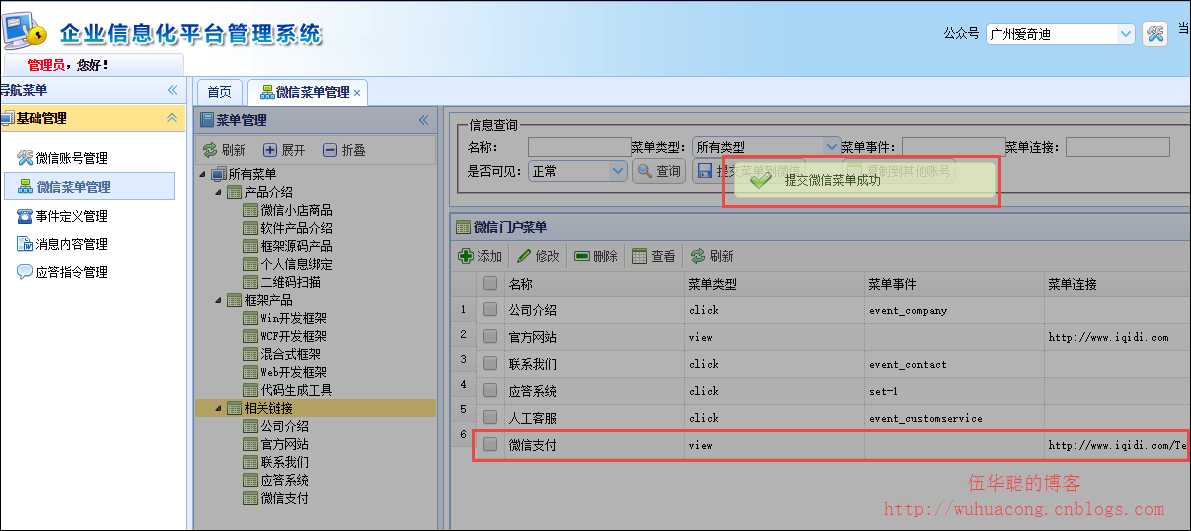Image resolution: width=1191 pixels, height=531 pixels.
Task: Collapse the 导航菜单 sidebar panel
Action: point(172,90)
